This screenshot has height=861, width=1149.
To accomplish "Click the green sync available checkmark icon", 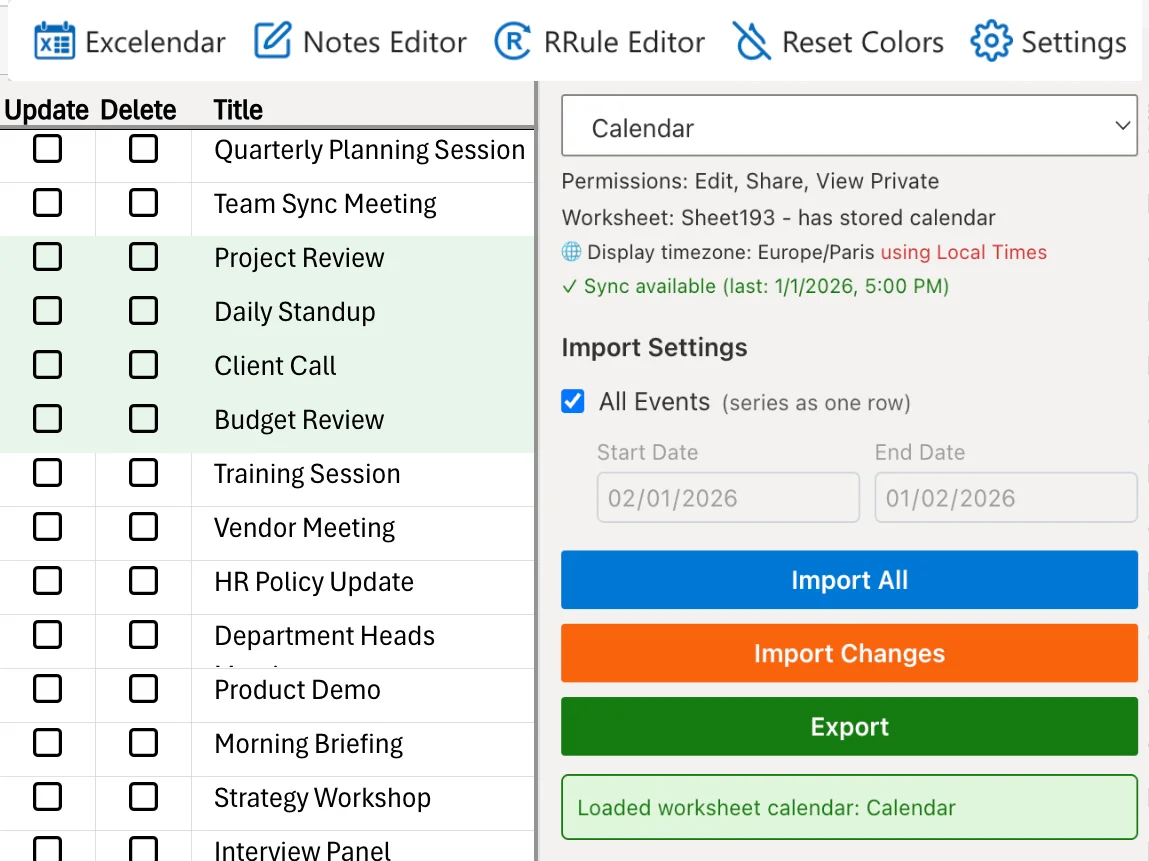I will tap(569, 286).
